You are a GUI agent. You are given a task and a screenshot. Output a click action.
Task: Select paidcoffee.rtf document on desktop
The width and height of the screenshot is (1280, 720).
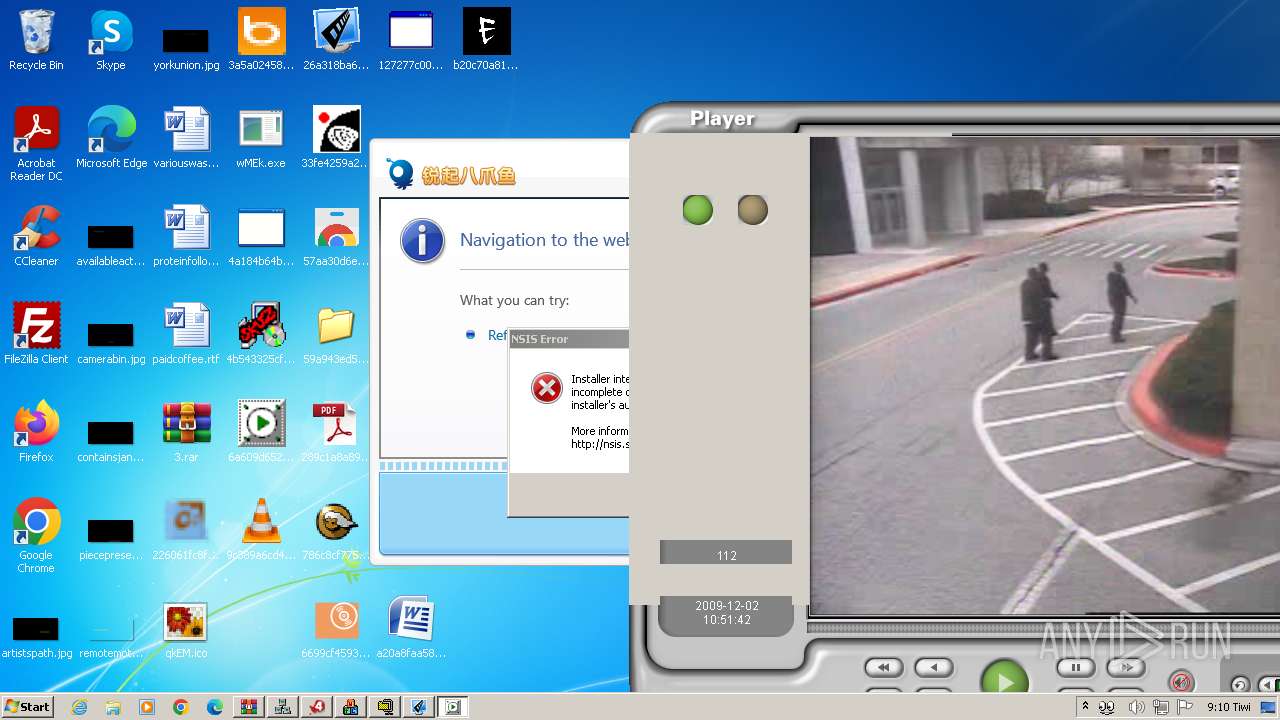[186, 334]
